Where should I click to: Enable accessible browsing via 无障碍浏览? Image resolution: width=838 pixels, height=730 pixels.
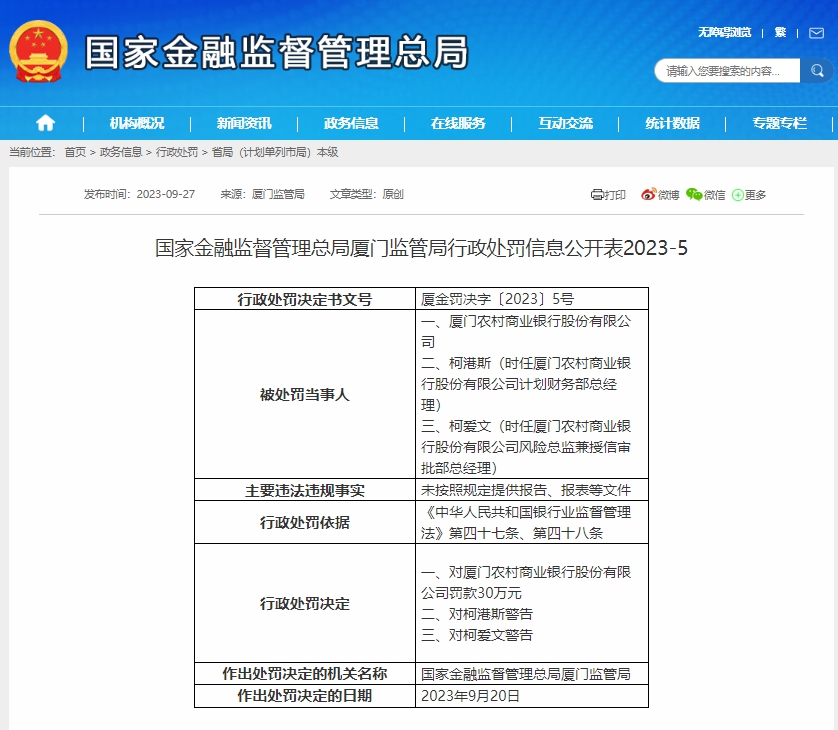click(x=724, y=33)
